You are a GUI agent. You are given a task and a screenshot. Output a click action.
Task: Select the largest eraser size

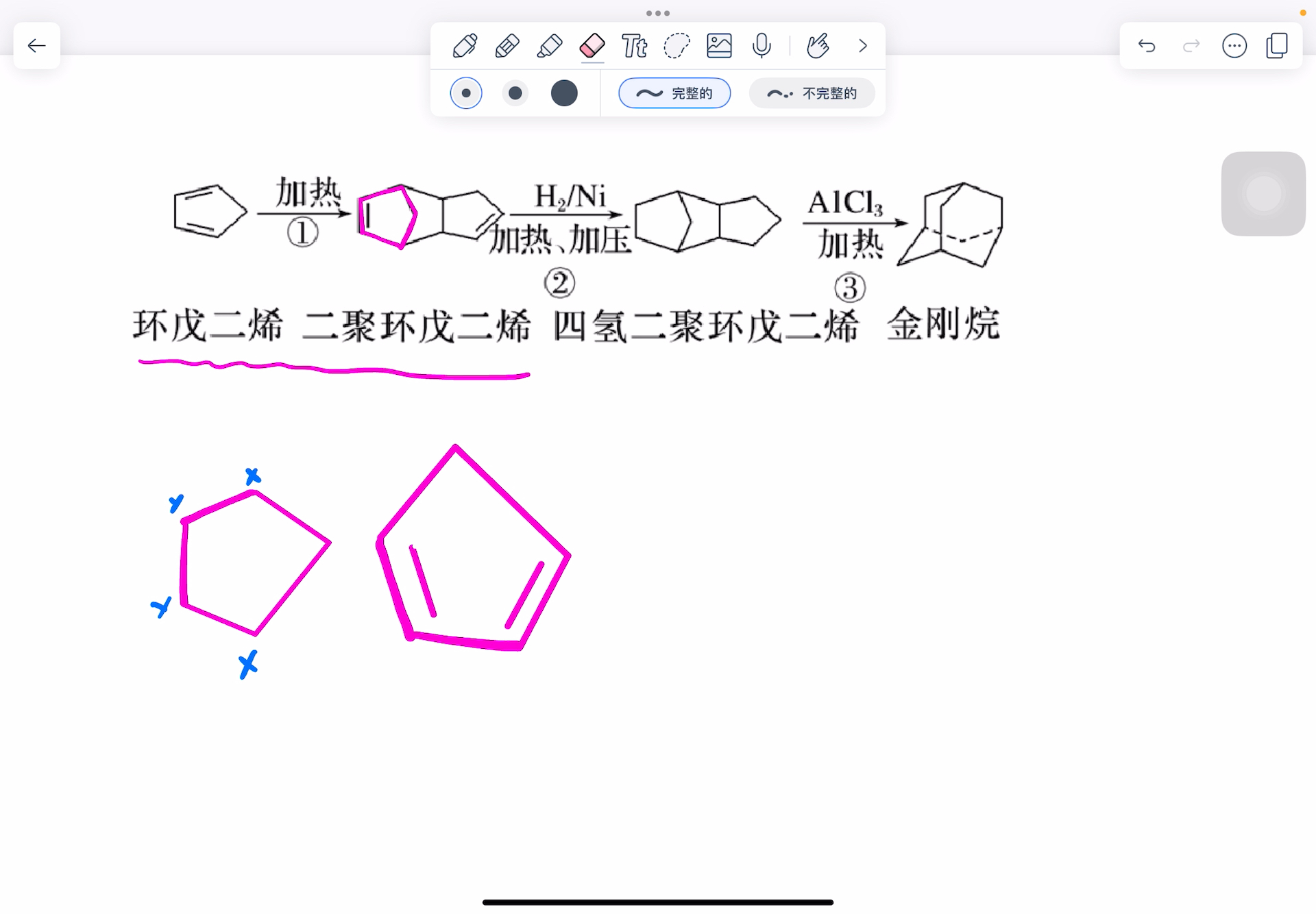click(564, 92)
